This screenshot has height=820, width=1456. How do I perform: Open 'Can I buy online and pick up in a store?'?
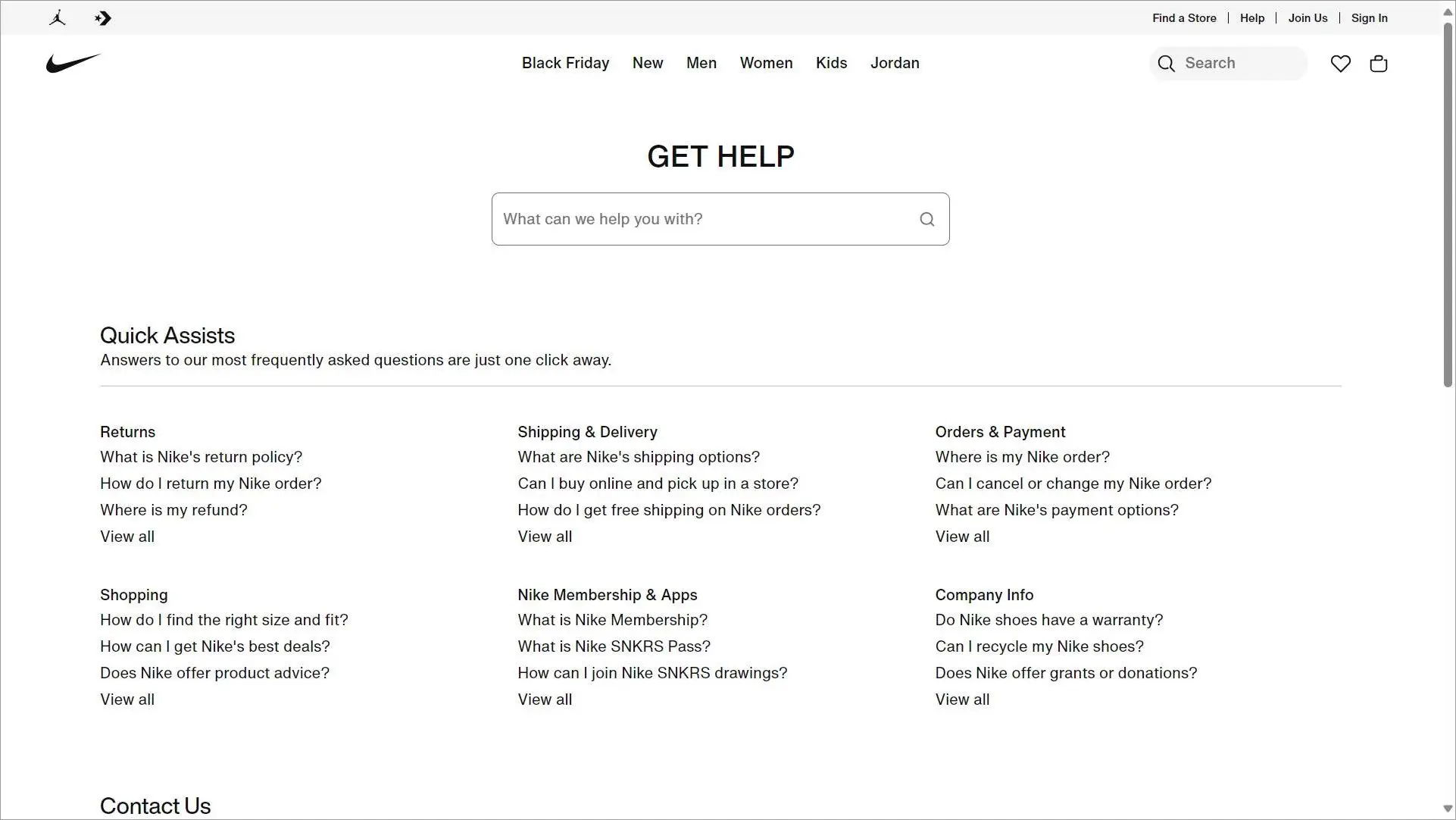pos(658,484)
